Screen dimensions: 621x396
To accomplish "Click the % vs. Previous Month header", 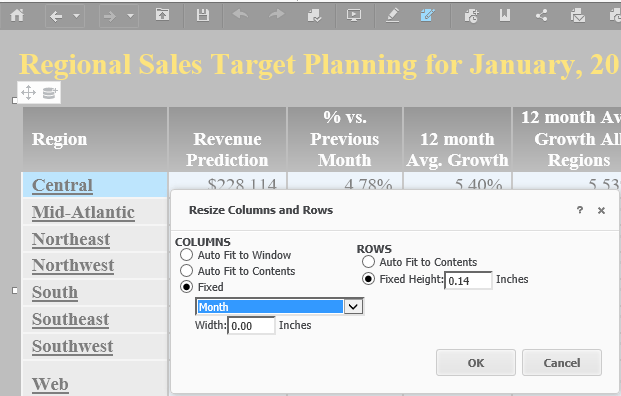I will [345, 139].
